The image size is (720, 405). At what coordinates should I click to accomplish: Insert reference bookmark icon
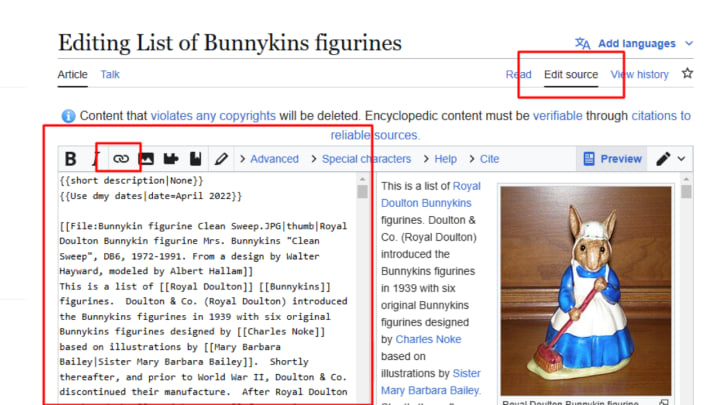click(x=196, y=159)
